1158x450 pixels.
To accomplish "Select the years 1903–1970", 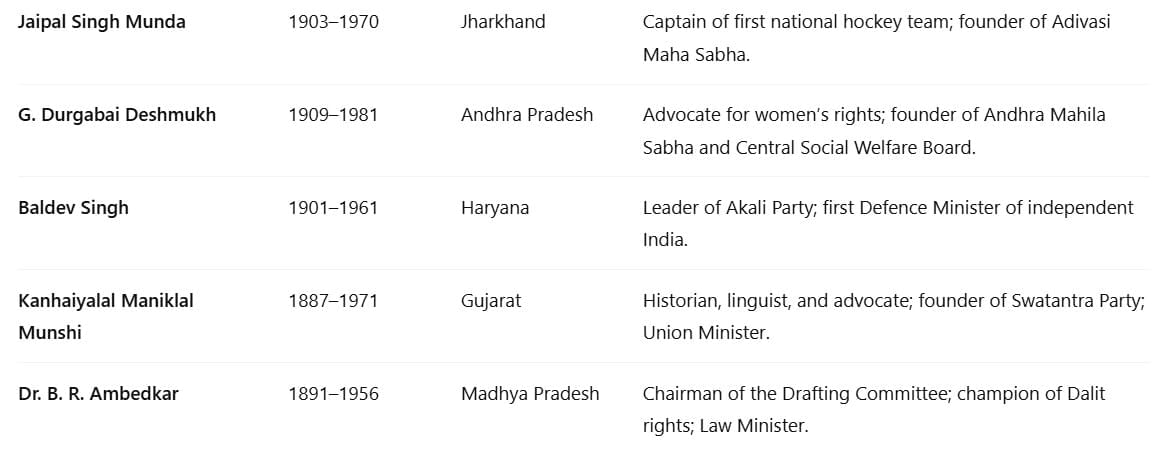I will (x=333, y=22).
